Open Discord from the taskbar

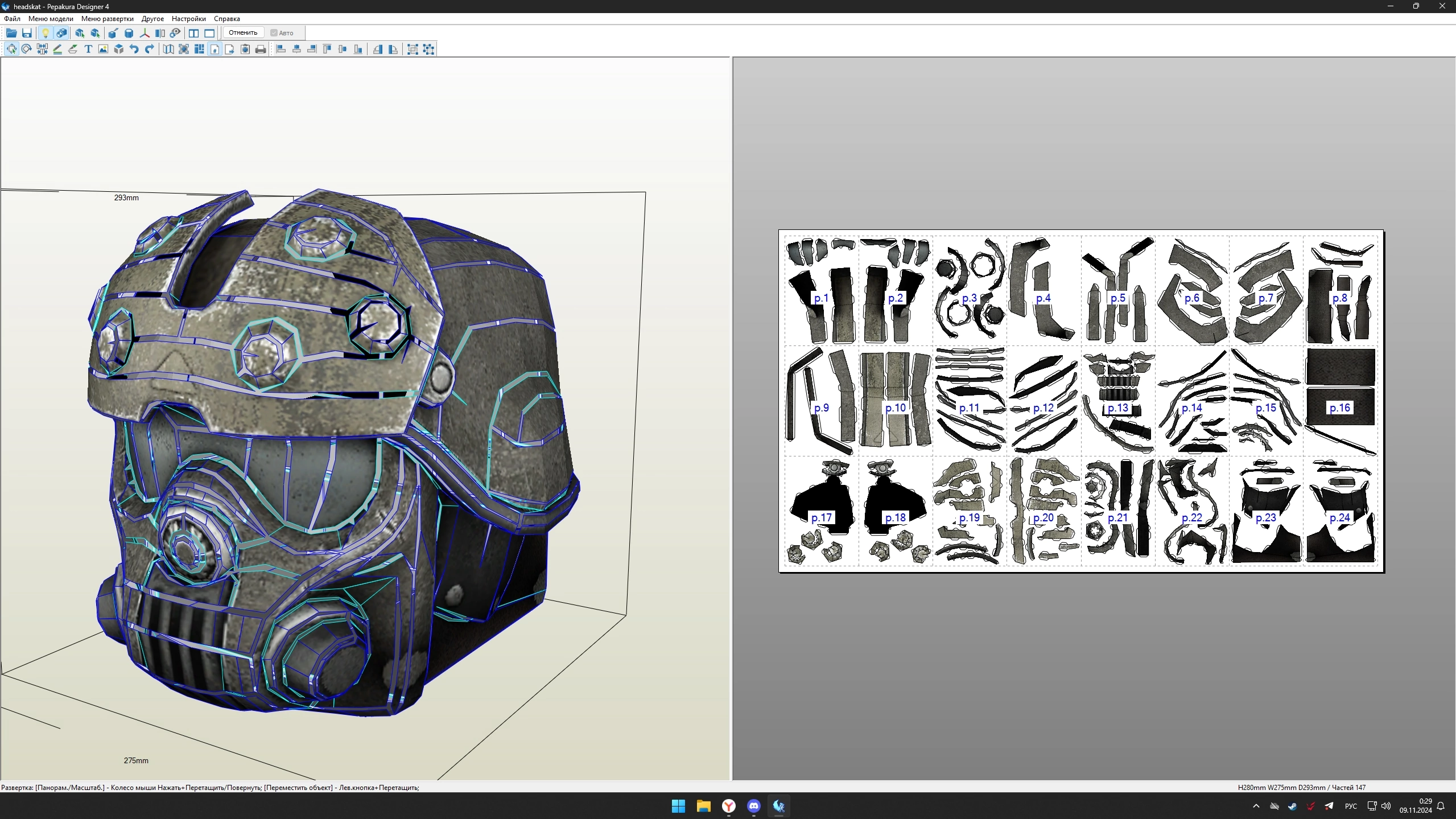coord(754,806)
